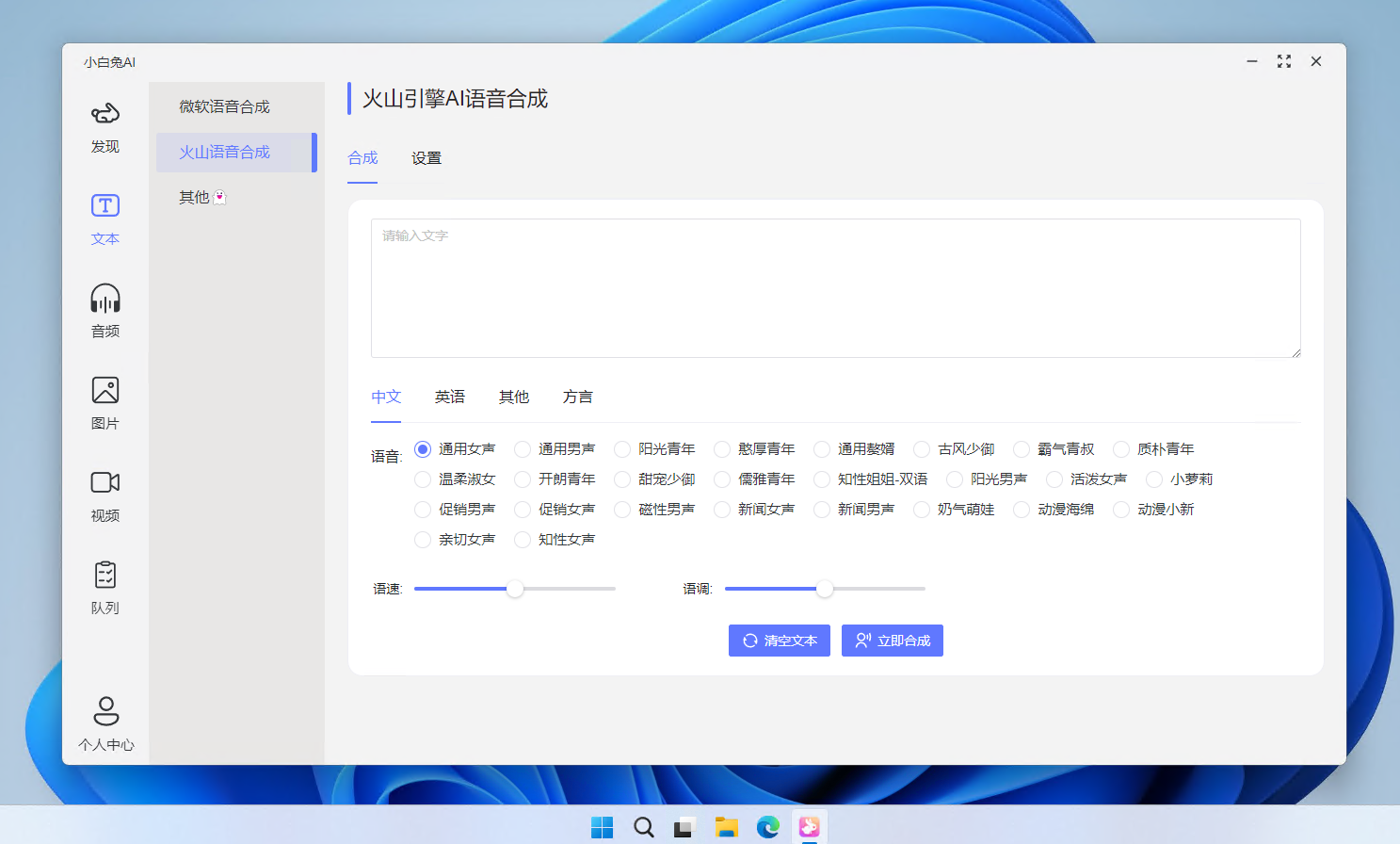Select the 文本 icon in the sidebar
The image size is (1400, 844).
105,219
